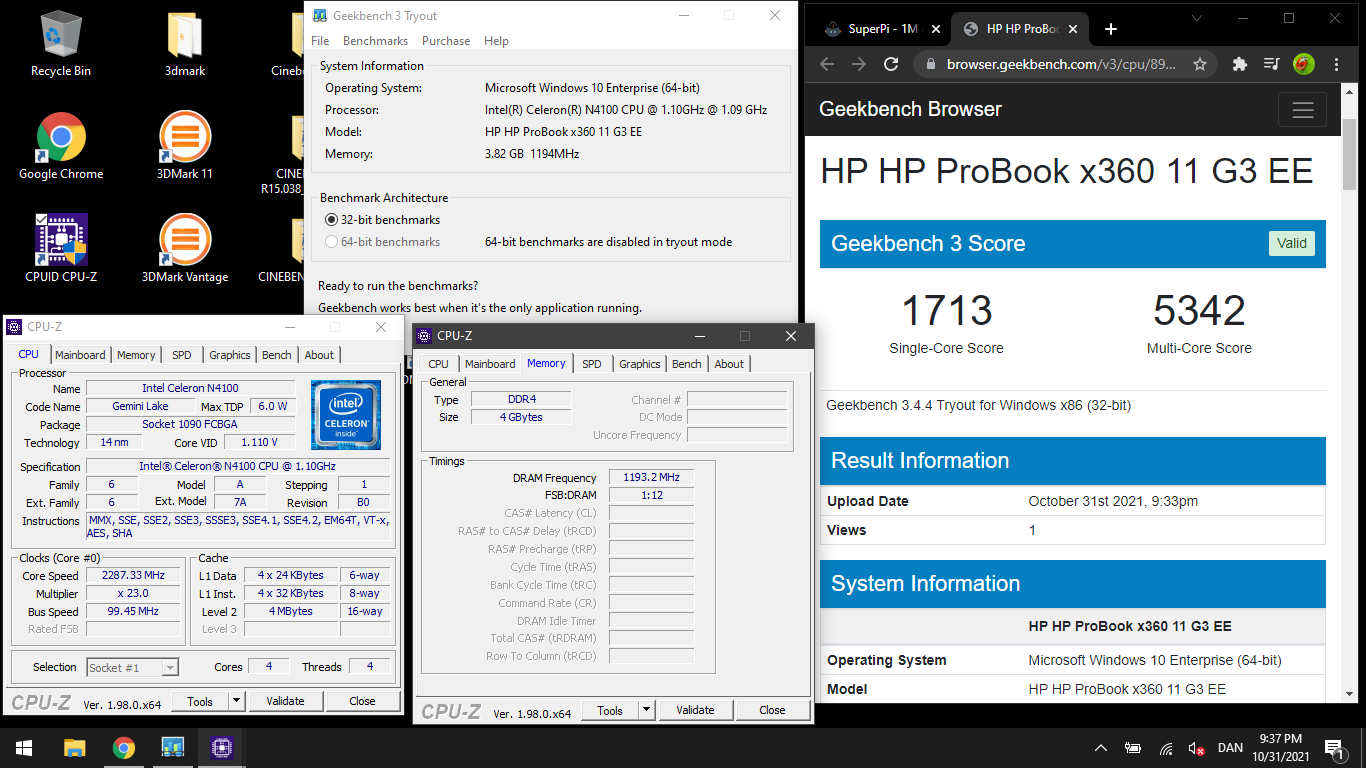Click Close button in CPU window

(362, 701)
